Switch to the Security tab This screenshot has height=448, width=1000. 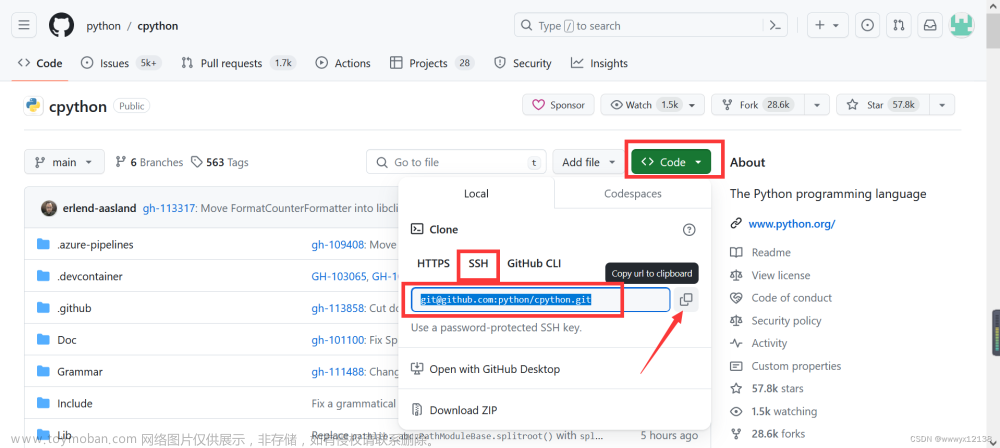click(x=522, y=63)
